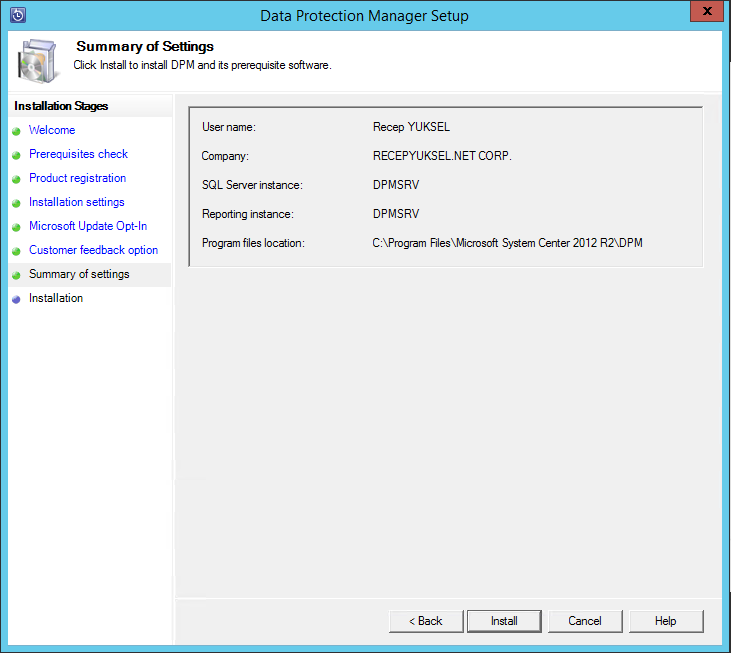Click the SQL Server instance: label

(252, 185)
